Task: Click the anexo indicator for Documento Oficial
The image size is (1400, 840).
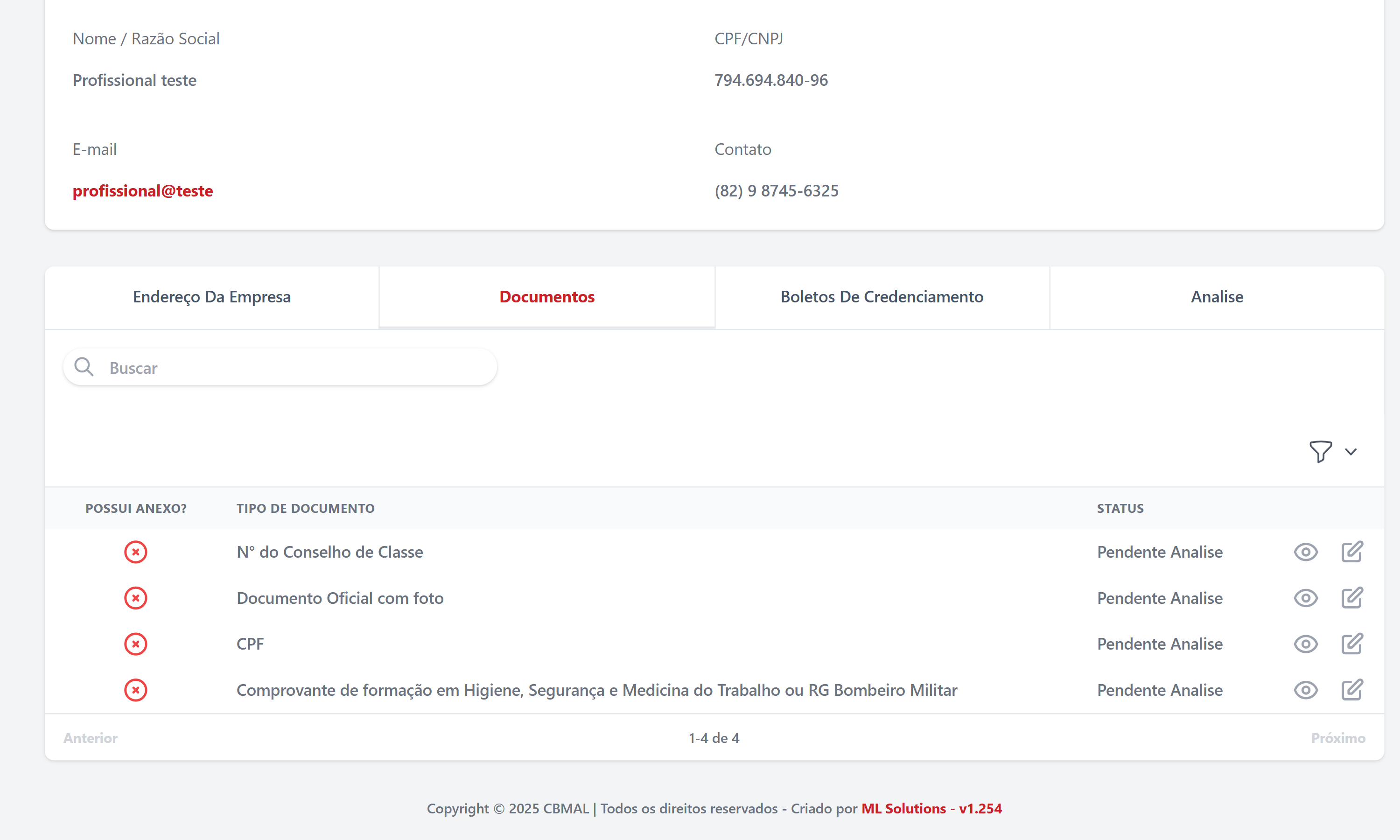Action: tap(136, 598)
